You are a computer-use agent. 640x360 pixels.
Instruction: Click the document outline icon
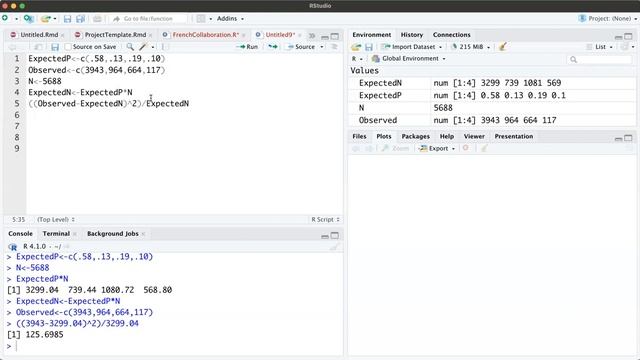pyautogui.click(x=334, y=47)
